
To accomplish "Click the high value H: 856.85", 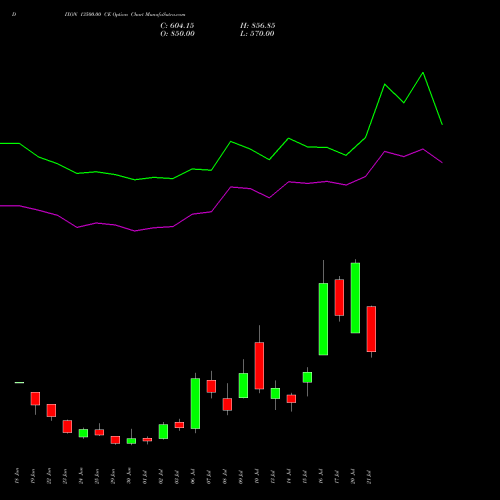I will coord(258,26).
